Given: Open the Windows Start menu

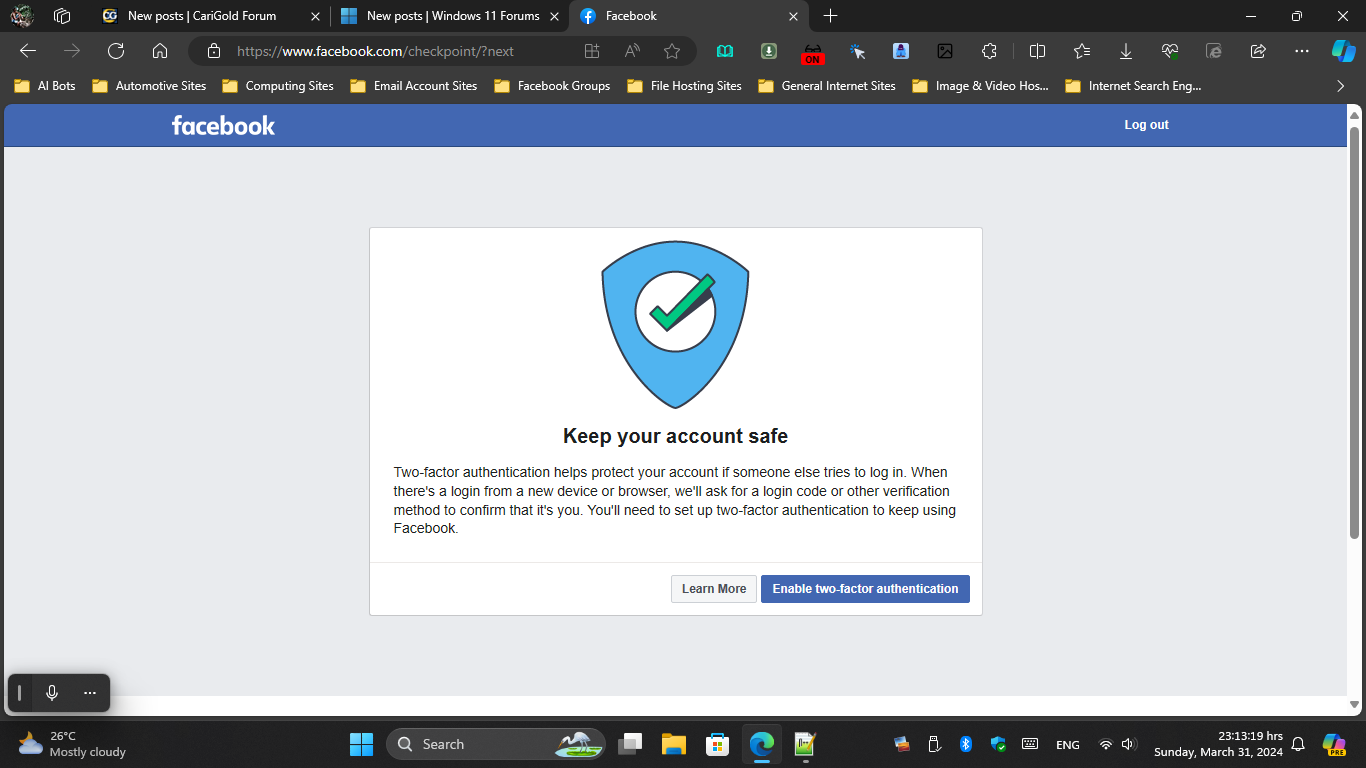Looking at the screenshot, I should (361, 744).
